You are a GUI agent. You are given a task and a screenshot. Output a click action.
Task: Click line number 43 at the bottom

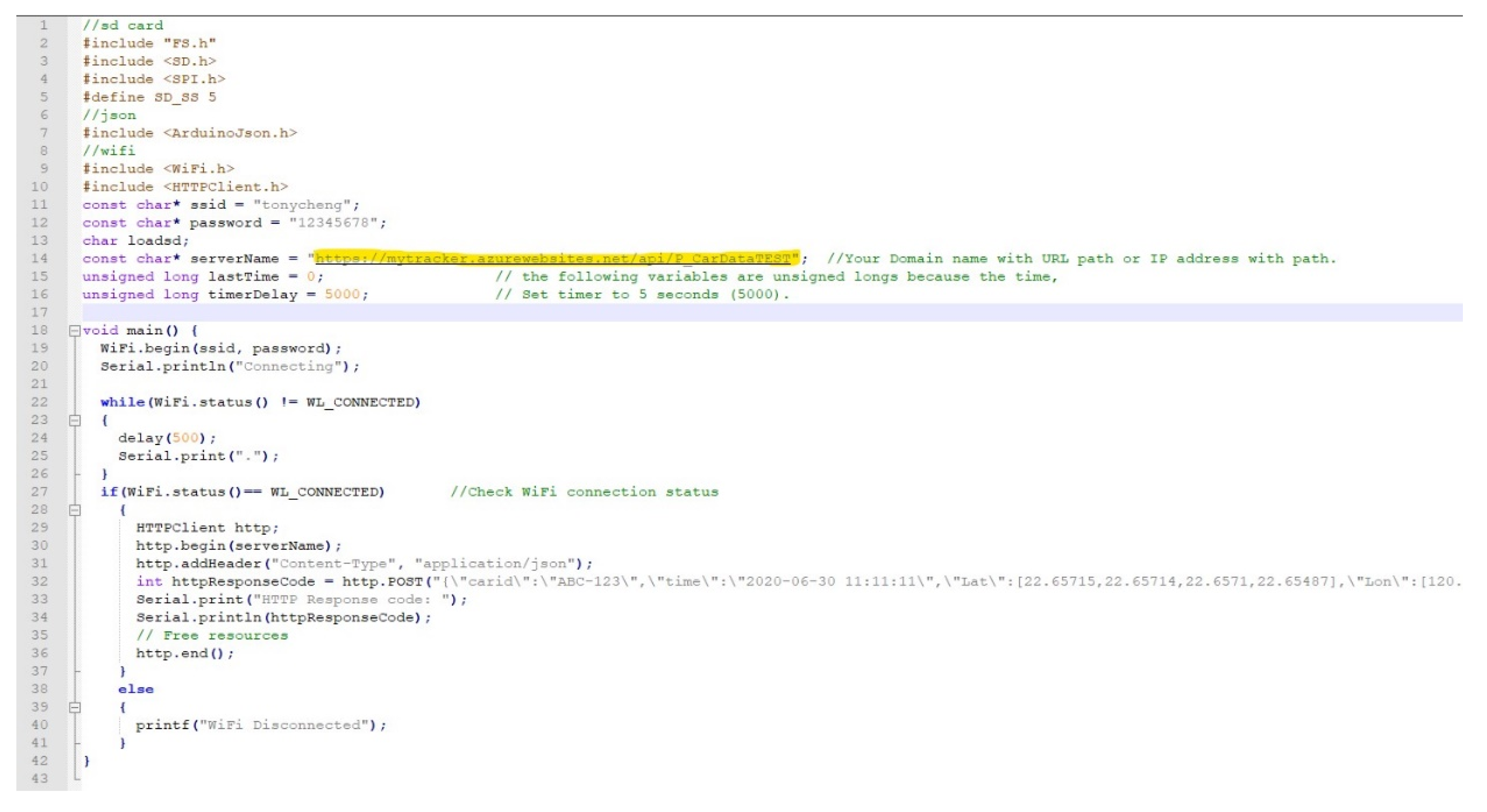(39, 778)
